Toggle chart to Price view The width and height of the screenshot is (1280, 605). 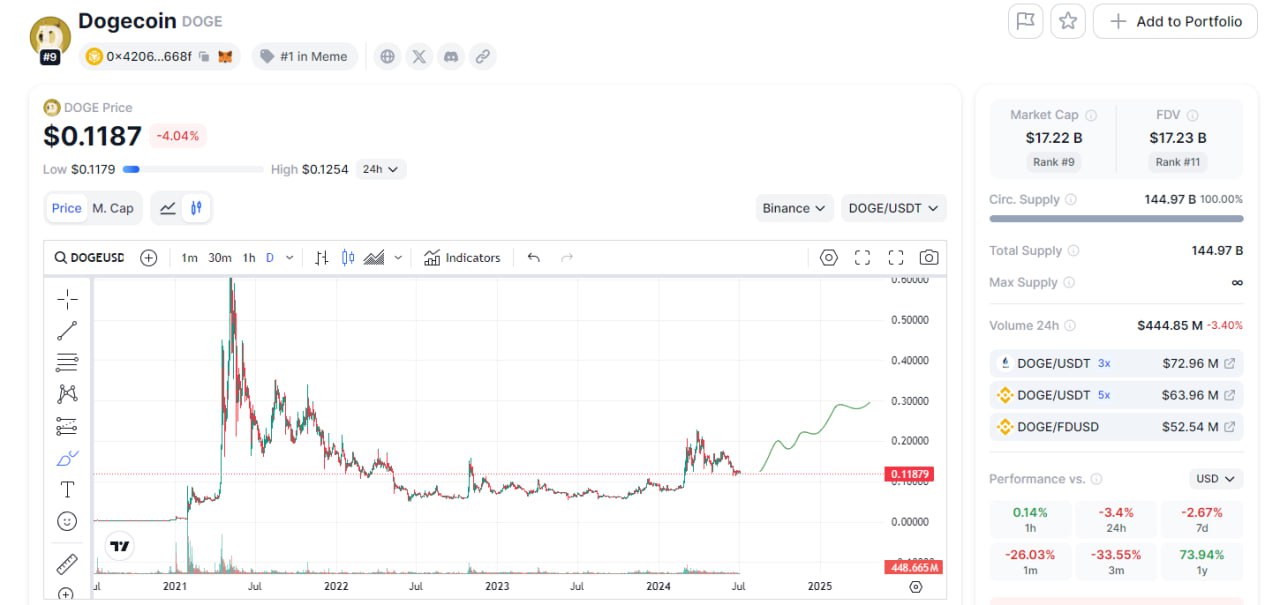point(67,208)
